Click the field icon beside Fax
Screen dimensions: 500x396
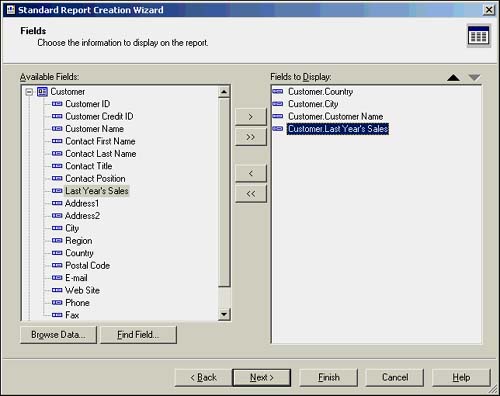pos(57,315)
